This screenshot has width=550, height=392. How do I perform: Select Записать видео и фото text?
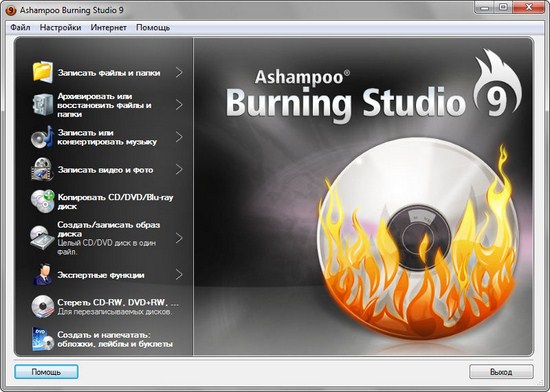105,170
